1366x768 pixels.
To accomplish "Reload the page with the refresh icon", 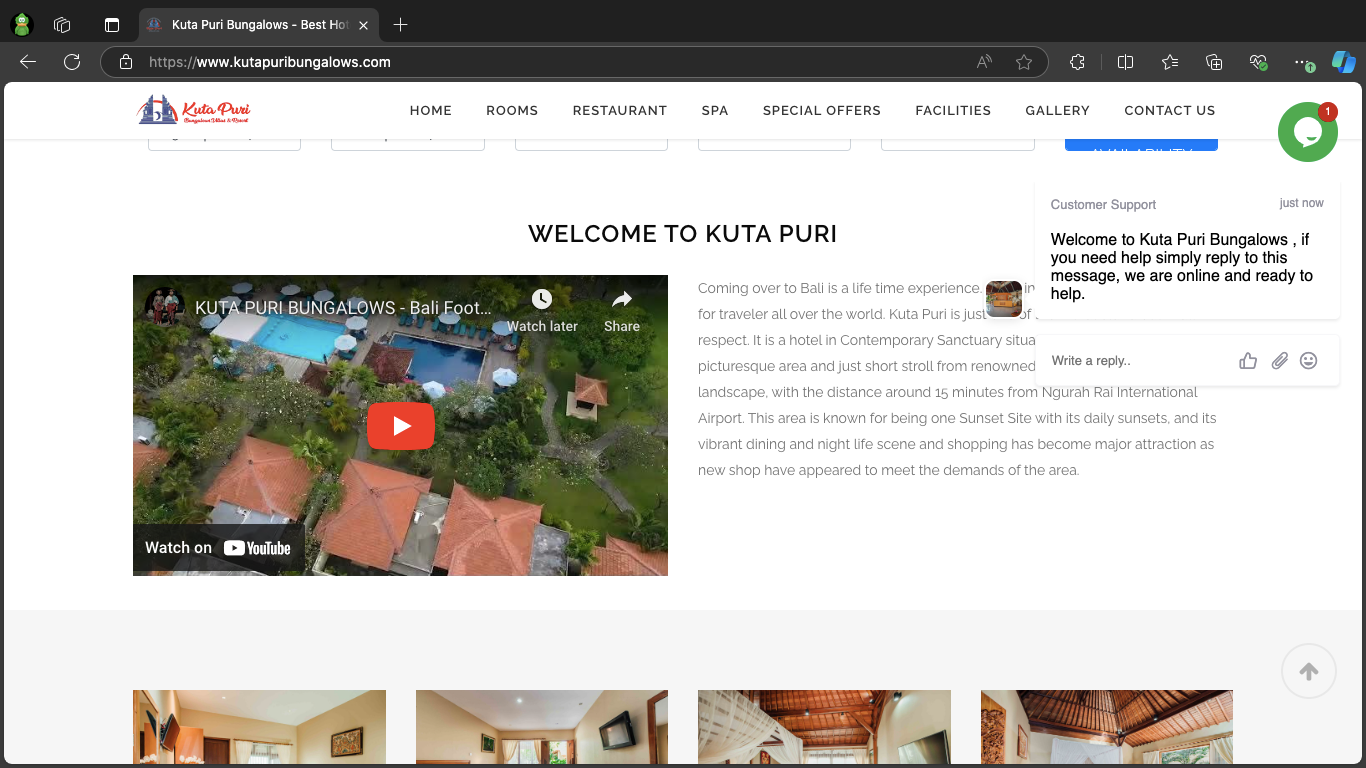I will (x=72, y=62).
